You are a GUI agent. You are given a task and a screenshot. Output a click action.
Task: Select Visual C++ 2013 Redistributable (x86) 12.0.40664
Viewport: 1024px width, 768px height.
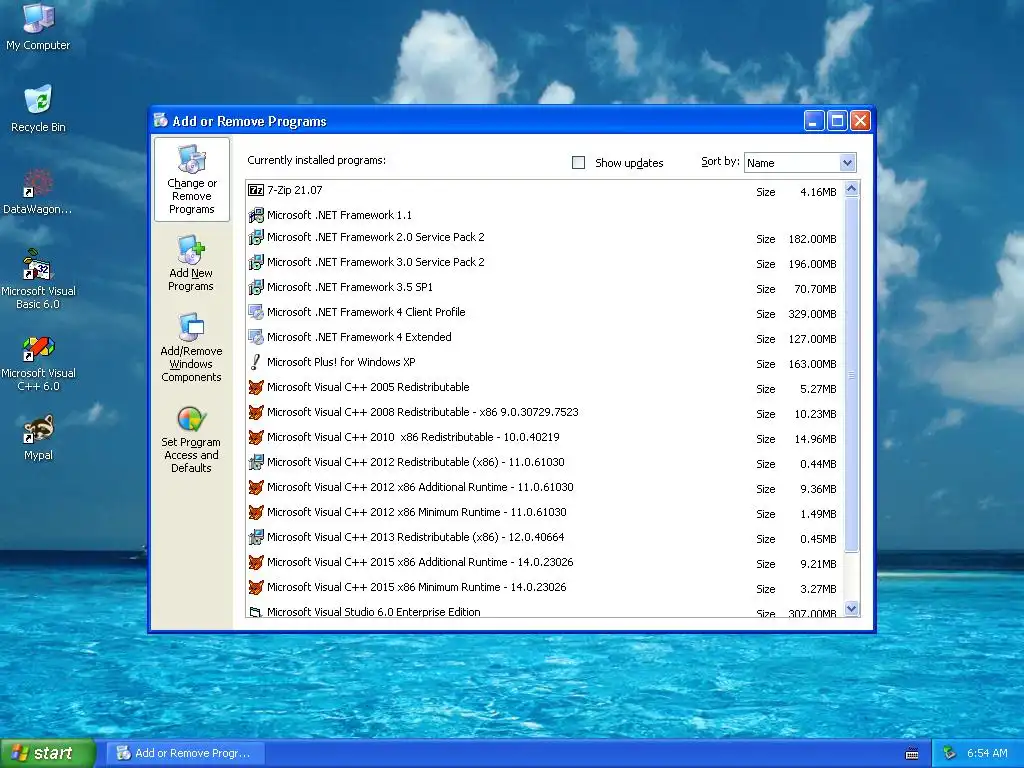click(x=416, y=537)
